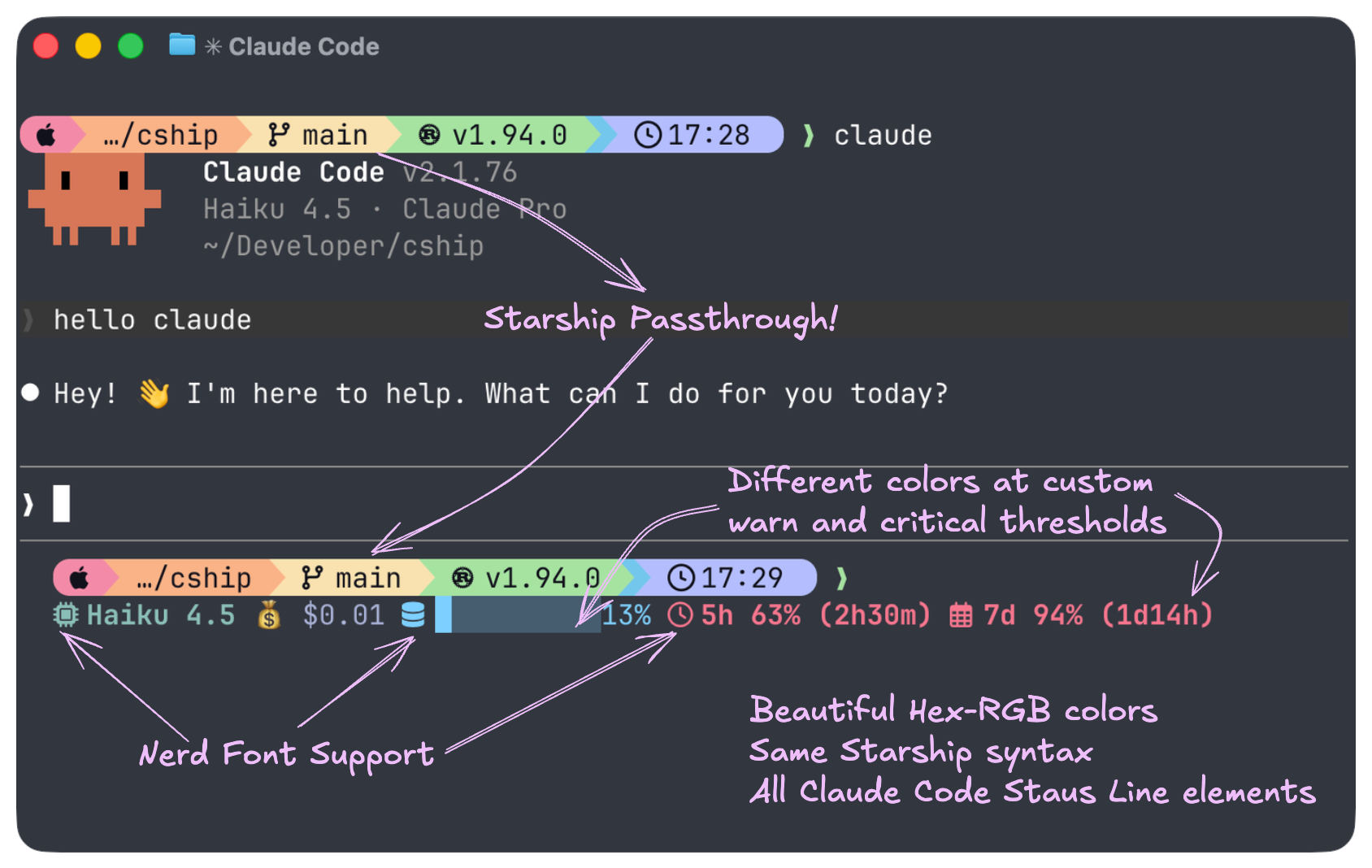Viewport: 1372px width, 868px height.
Task: Click the "claude" command text
Action: click(x=883, y=135)
